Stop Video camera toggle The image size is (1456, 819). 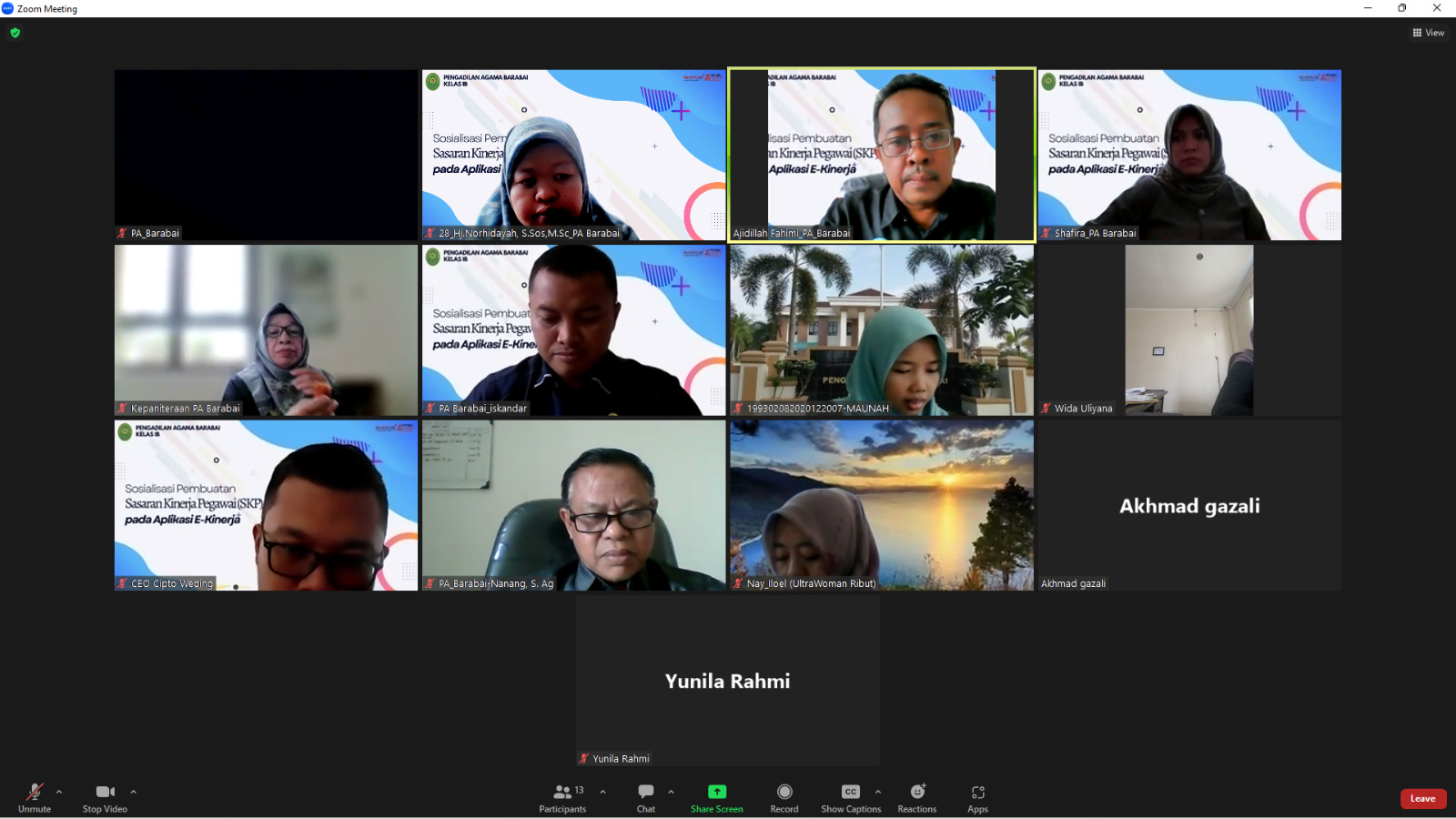point(105,797)
